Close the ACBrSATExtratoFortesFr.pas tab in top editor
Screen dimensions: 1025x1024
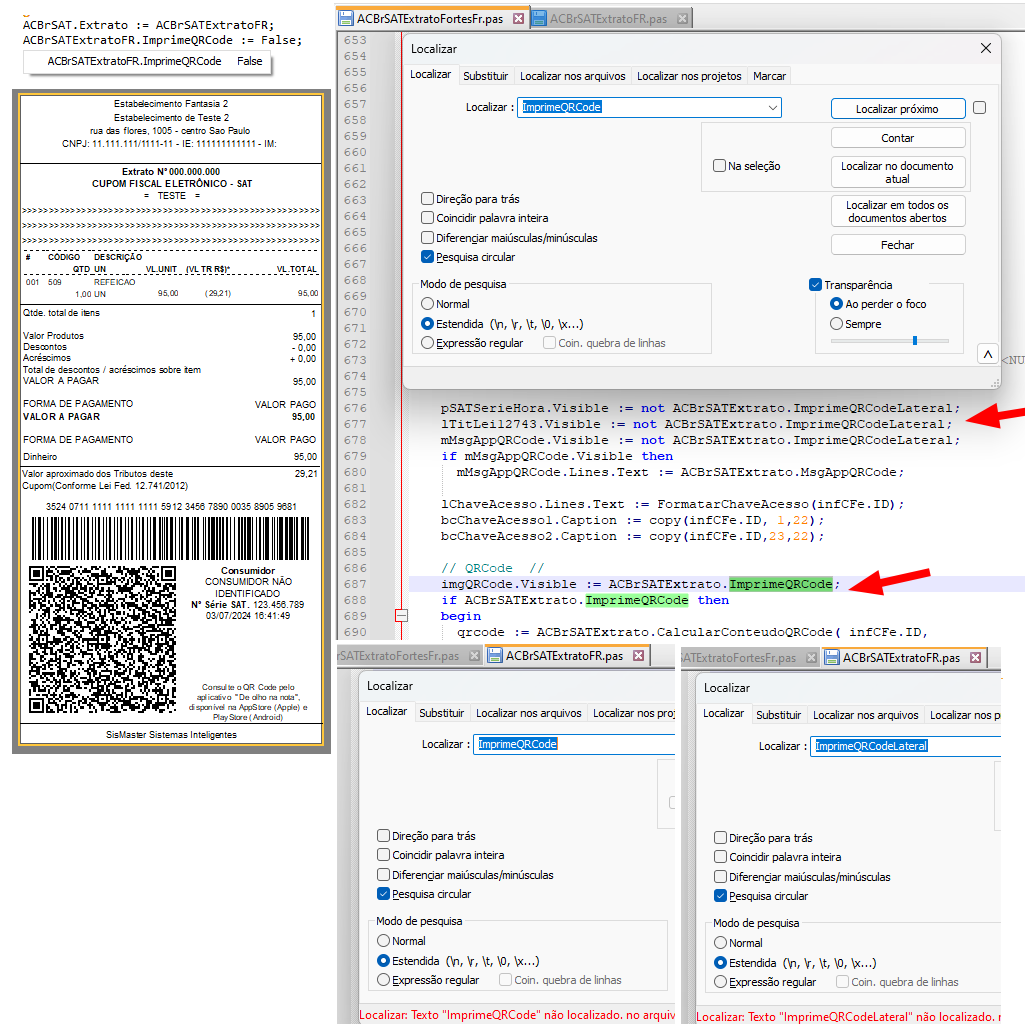point(518,18)
